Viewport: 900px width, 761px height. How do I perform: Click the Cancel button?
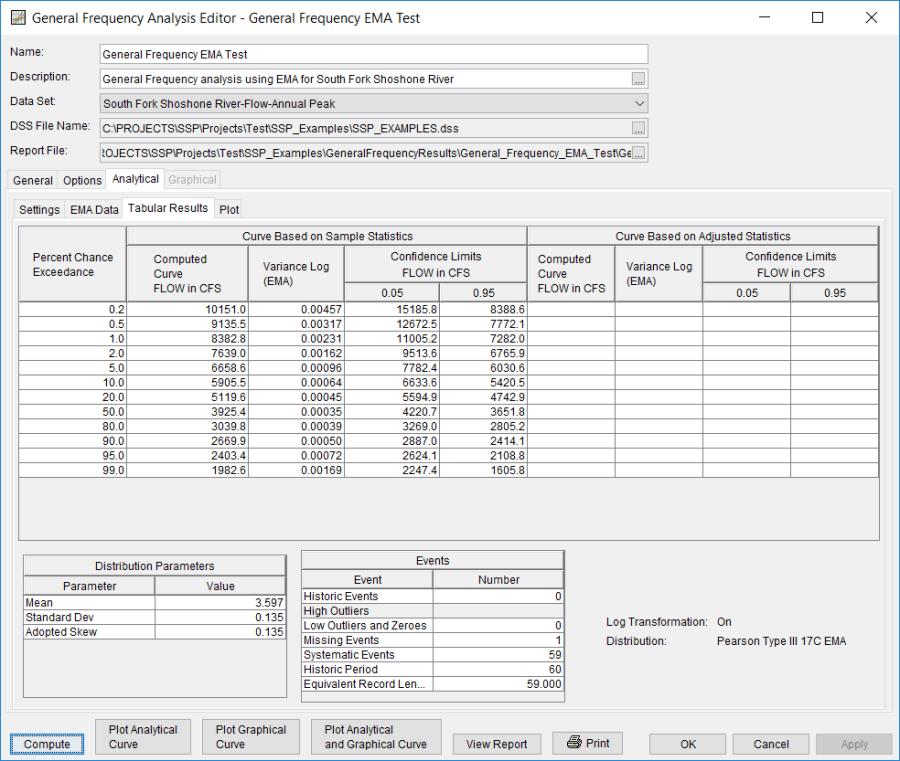pos(771,744)
